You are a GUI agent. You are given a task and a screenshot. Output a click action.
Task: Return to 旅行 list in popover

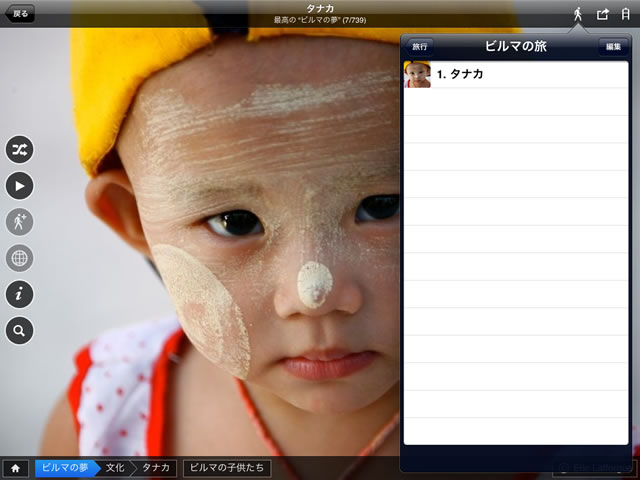420,47
